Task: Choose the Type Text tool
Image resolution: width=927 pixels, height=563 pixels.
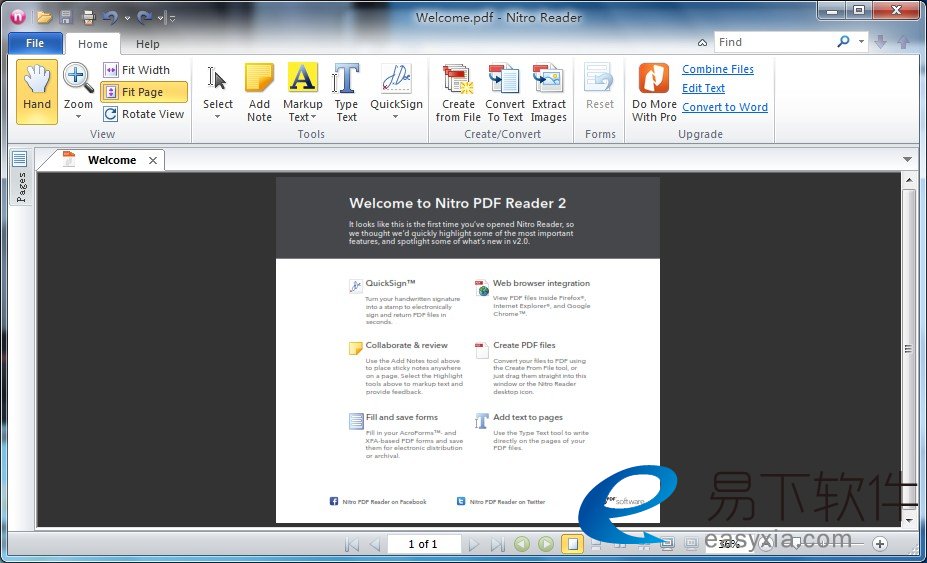Action: coord(346,80)
